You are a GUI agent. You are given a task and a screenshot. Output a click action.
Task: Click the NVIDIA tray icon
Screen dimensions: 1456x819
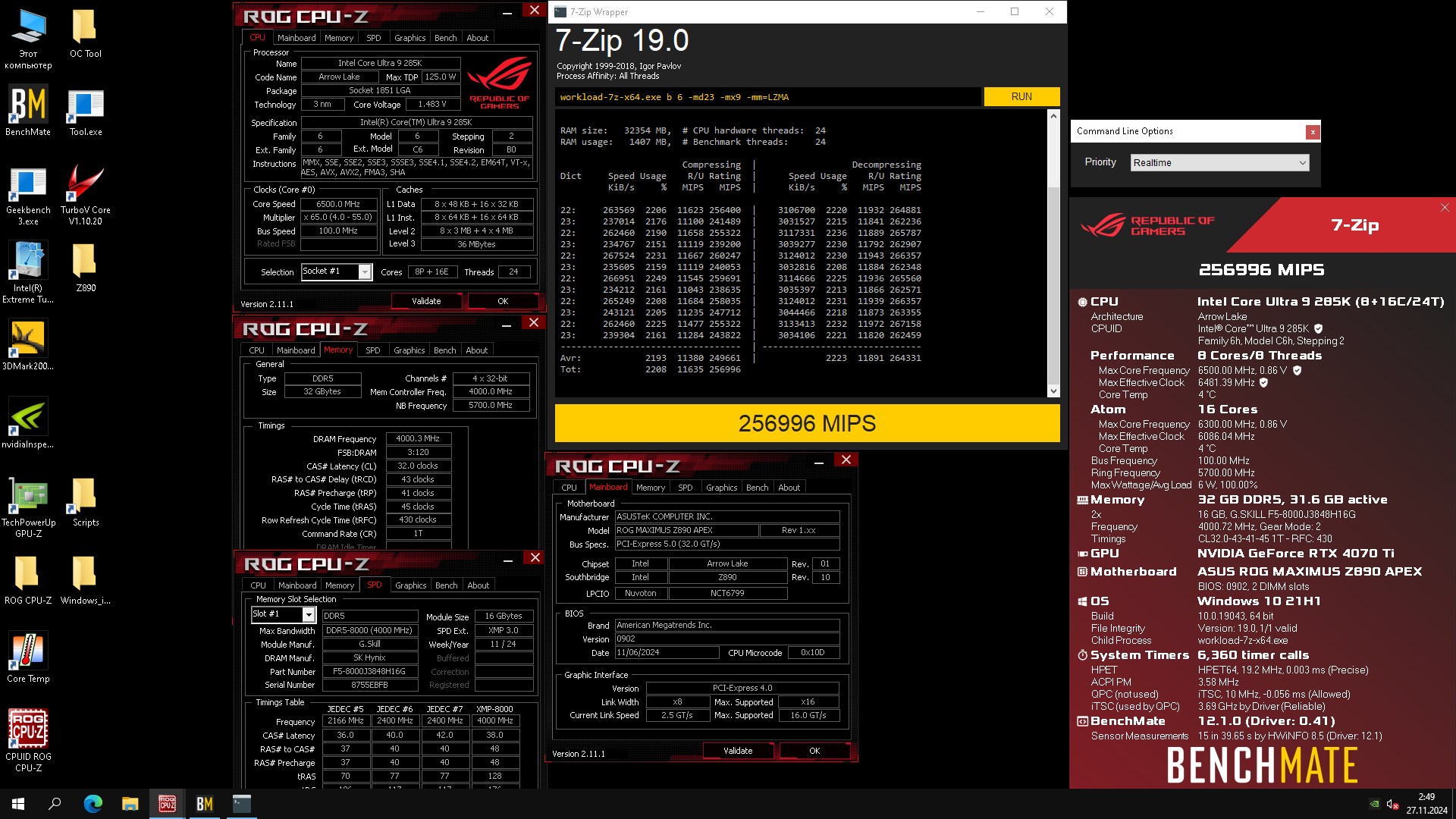[1374, 805]
